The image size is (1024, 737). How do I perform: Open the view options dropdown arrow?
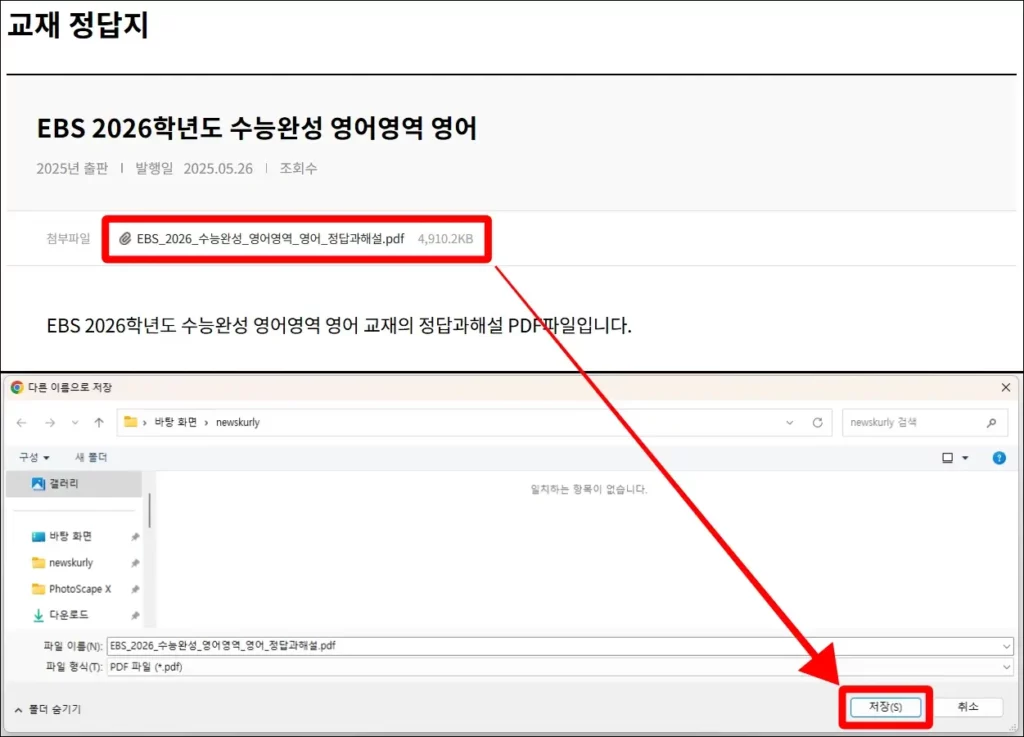click(965, 458)
